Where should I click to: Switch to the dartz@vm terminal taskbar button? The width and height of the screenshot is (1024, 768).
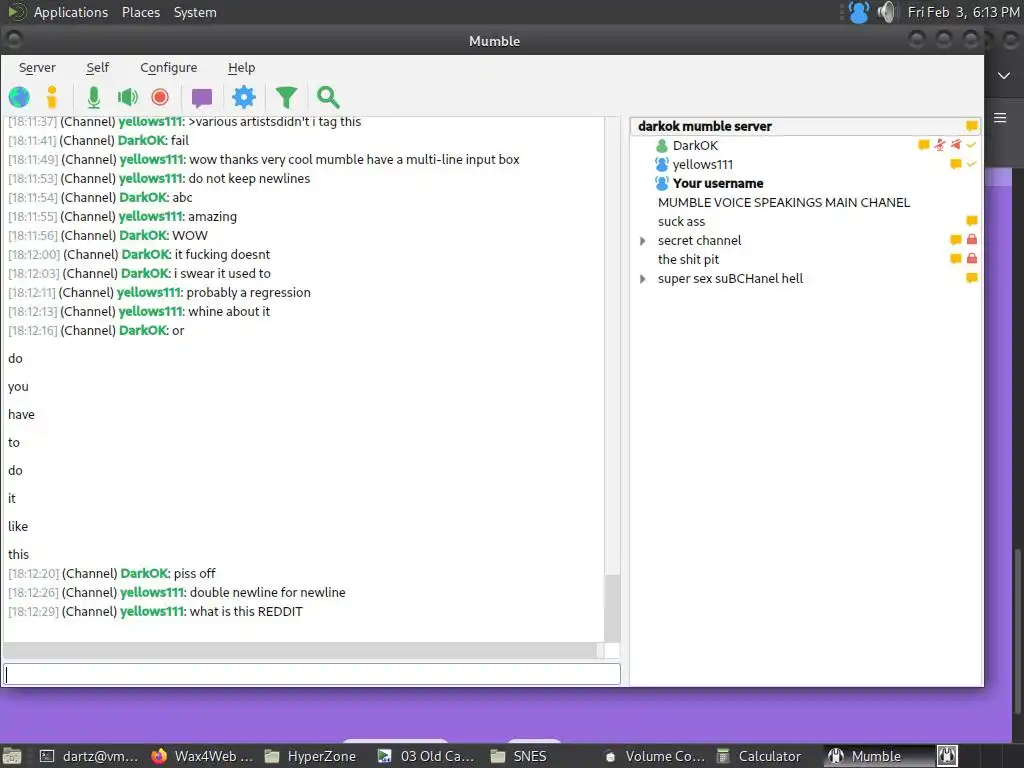point(89,756)
